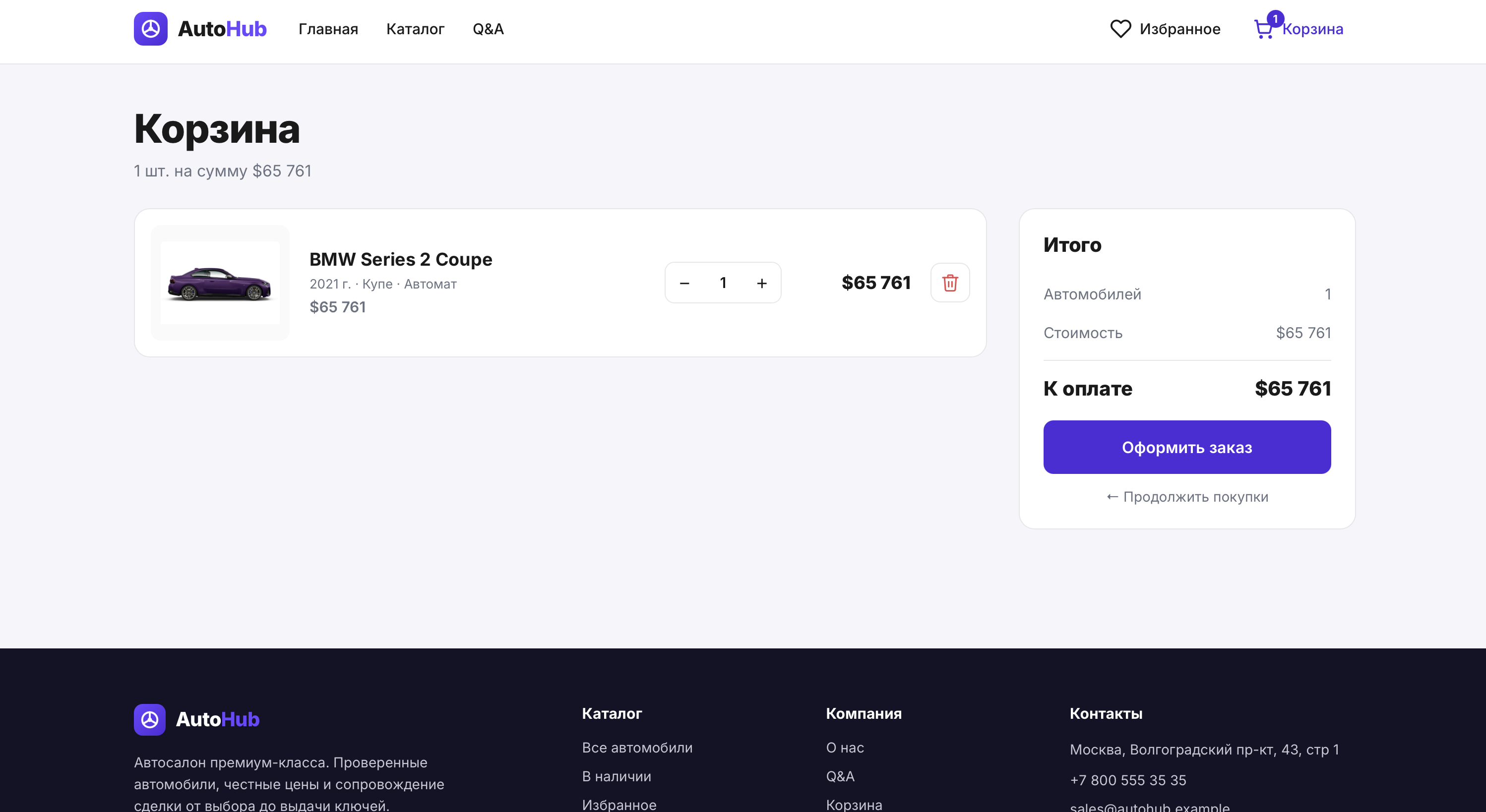Click the '1 шт. на сумму $65 761' subtitle
1486x812 pixels.
click(222, 171)
